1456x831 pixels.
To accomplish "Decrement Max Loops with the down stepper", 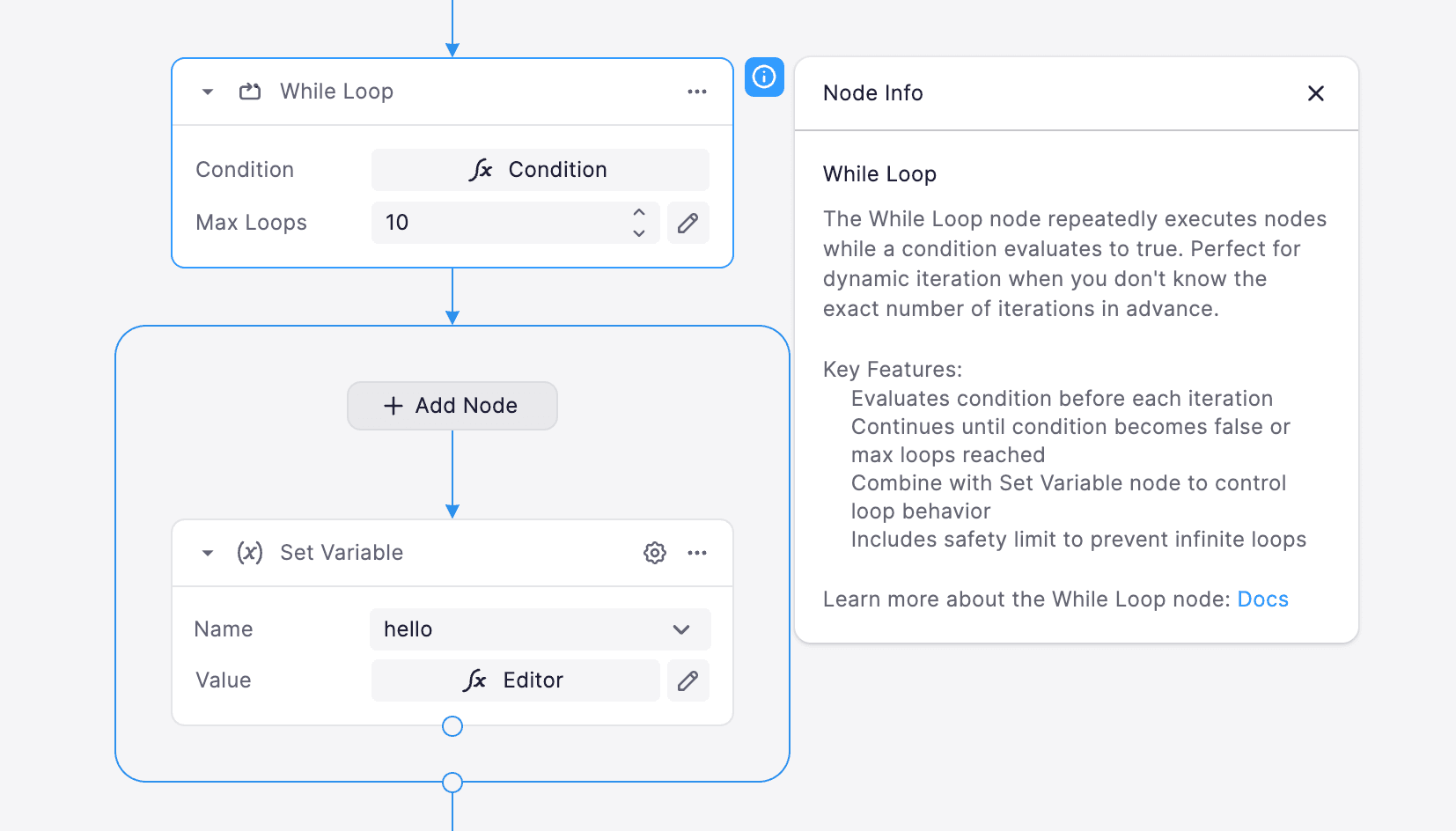I will pos(639,232).
